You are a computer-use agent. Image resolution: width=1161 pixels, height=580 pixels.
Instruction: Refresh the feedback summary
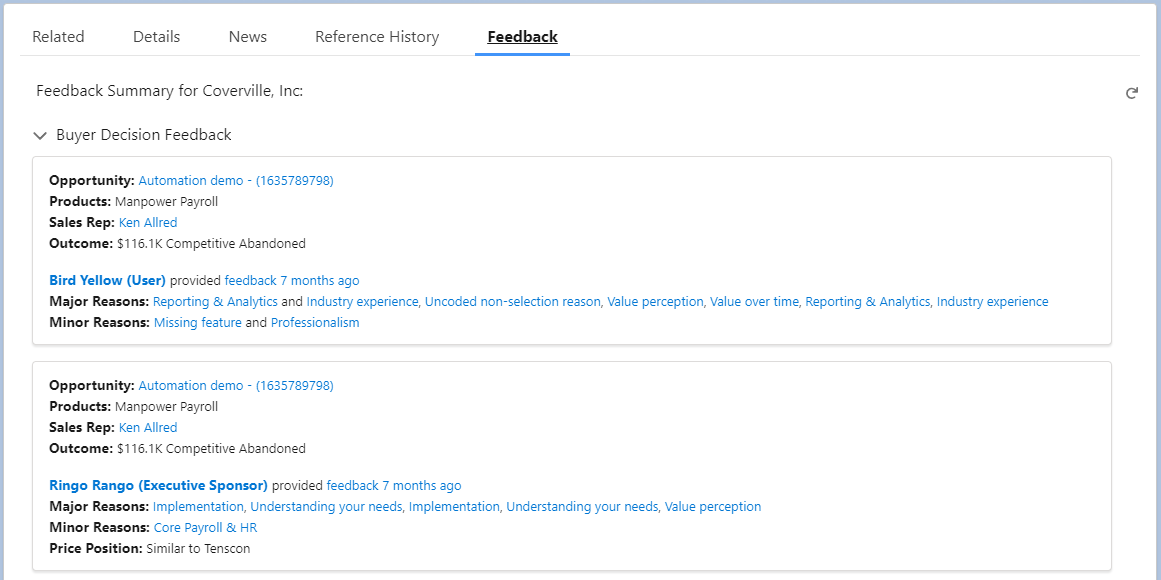coord(1131,93)
